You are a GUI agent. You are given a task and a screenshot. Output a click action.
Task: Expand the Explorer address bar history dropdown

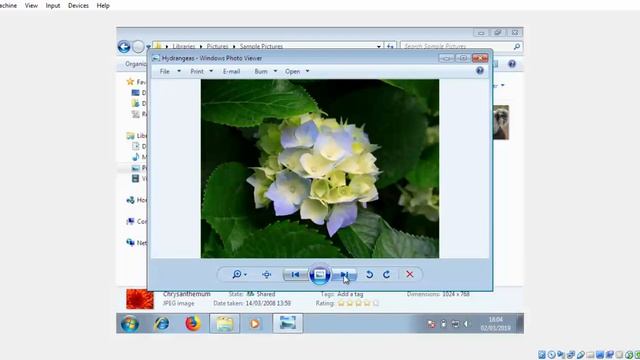click(x=379, y=47)
